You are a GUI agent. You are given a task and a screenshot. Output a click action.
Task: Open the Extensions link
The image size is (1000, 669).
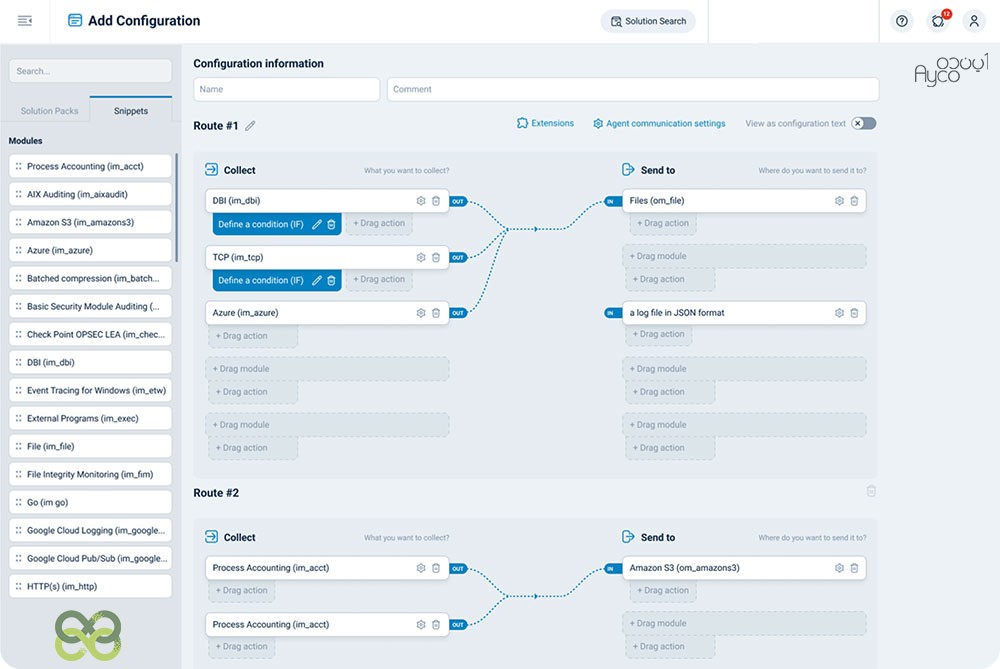[545, 124]
